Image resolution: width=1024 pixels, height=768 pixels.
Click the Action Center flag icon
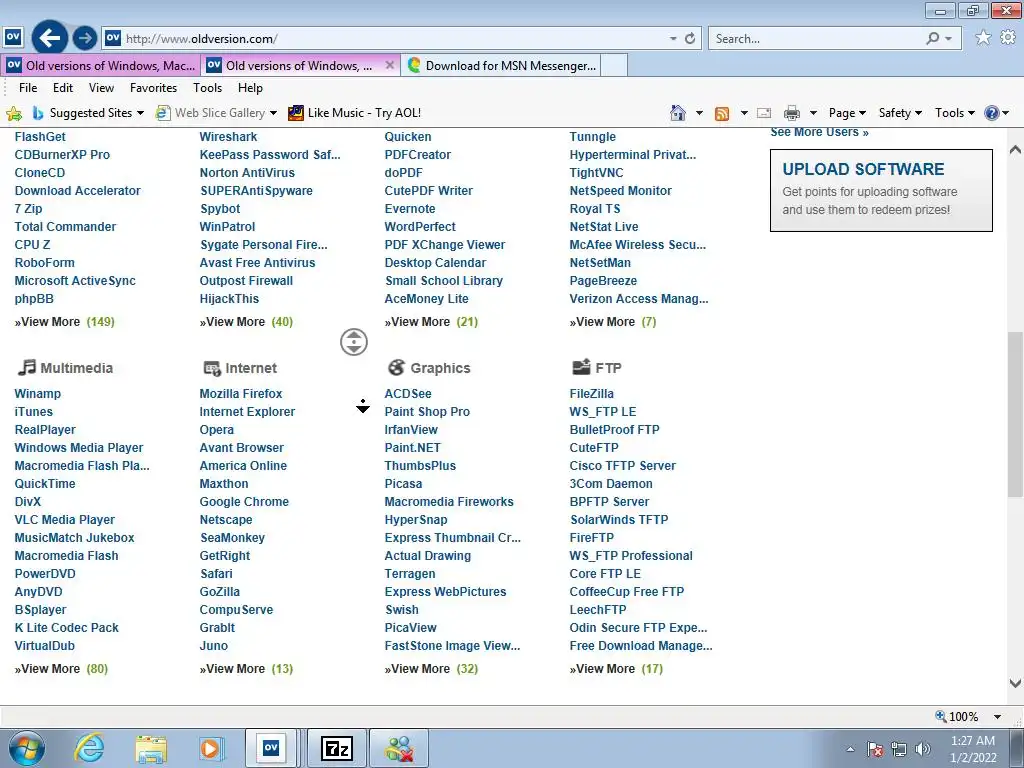[874, 749]
